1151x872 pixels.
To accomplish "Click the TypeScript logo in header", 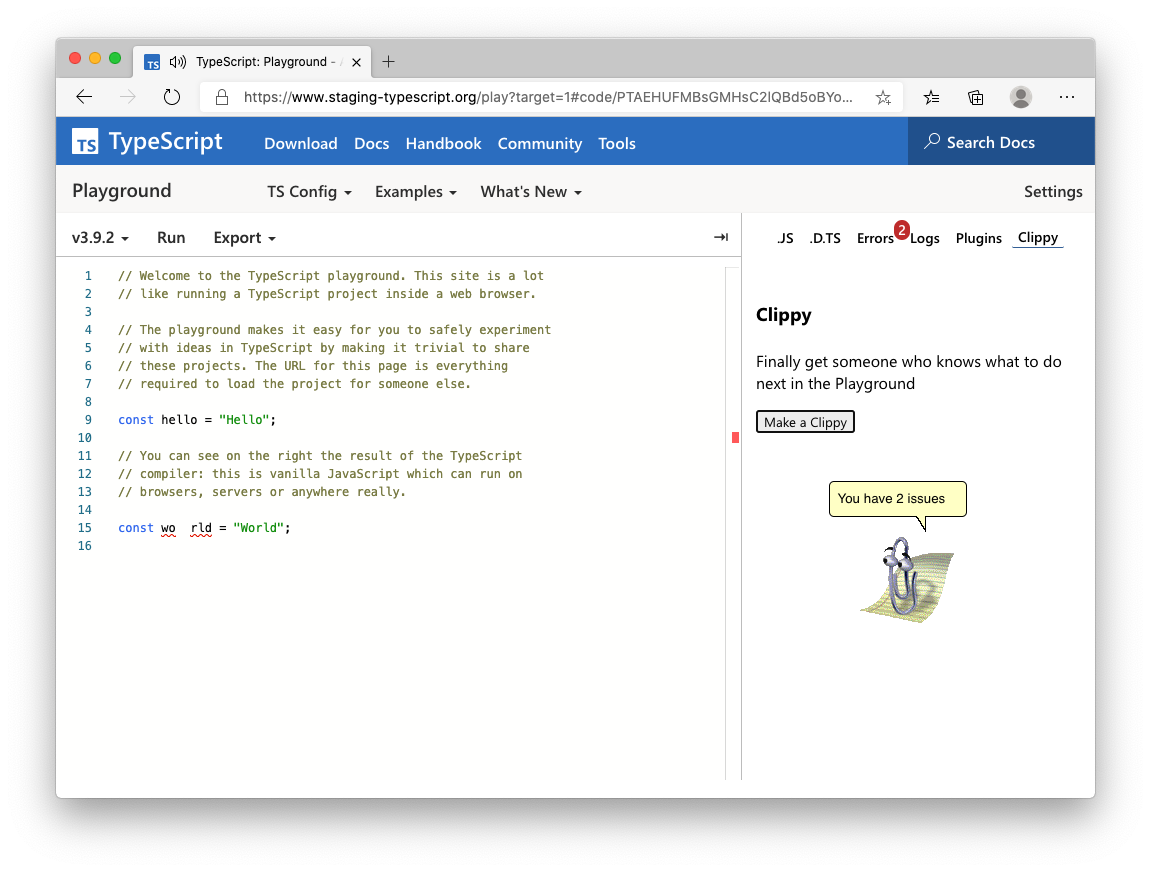I will click(147, 141).
